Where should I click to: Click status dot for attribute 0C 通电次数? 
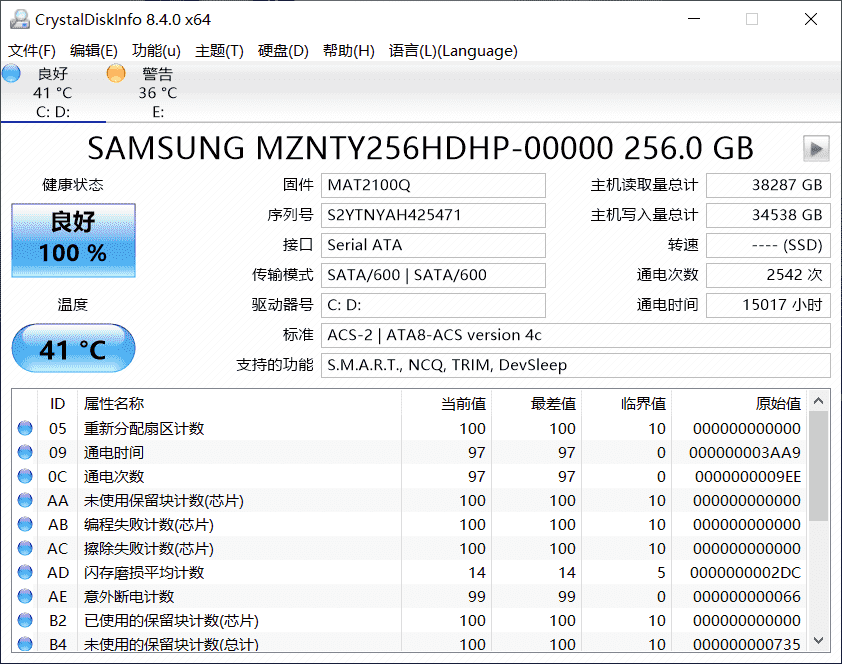tap(25, 476)
